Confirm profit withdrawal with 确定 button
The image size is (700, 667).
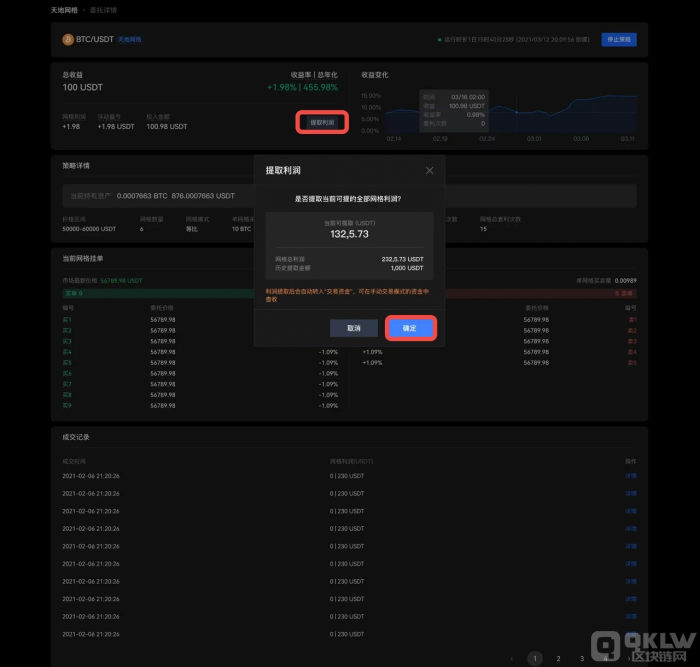(410, 328)
